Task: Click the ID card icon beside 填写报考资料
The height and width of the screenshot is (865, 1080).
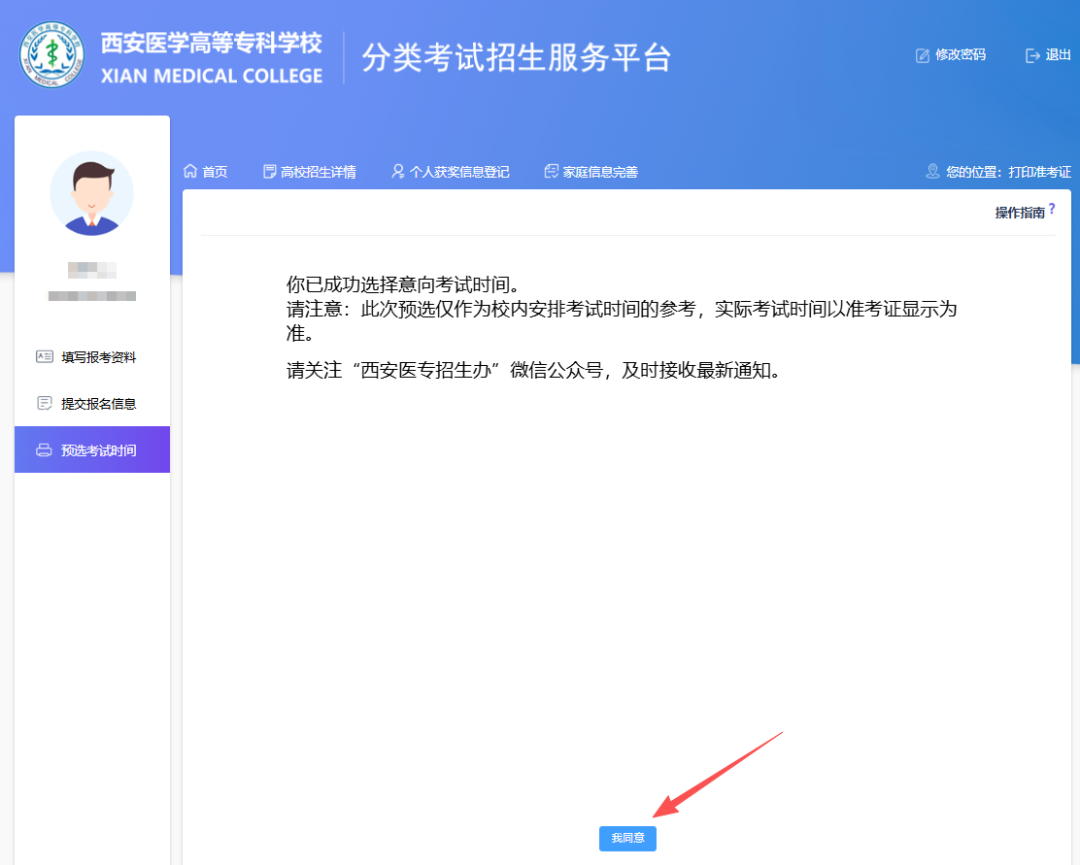Action: [x=44, y=357]
